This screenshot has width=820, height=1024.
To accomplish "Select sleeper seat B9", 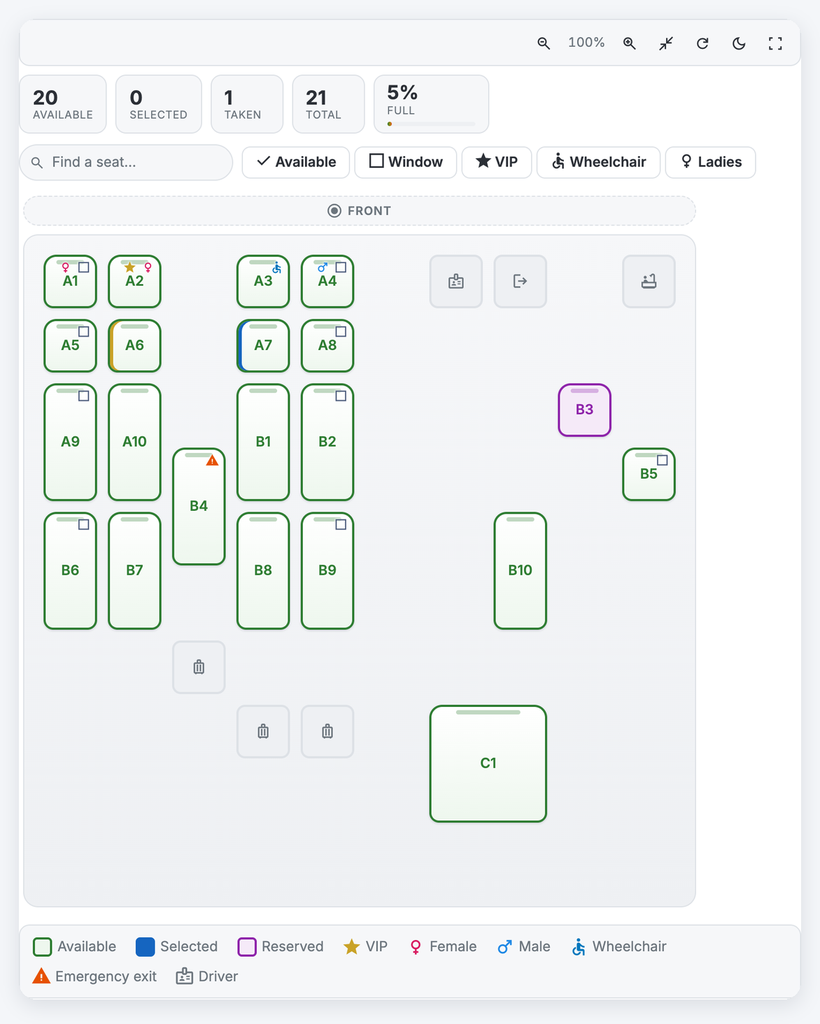I will (x=327, y=571).
